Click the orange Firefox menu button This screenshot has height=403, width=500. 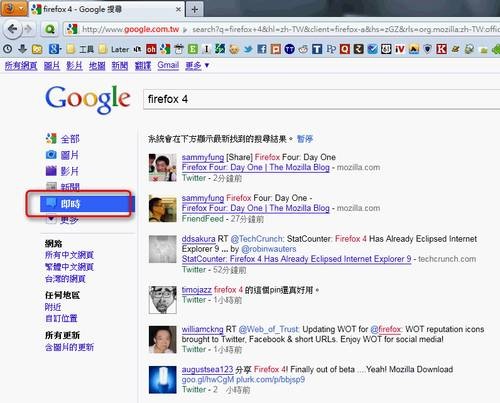click(14, 8)
